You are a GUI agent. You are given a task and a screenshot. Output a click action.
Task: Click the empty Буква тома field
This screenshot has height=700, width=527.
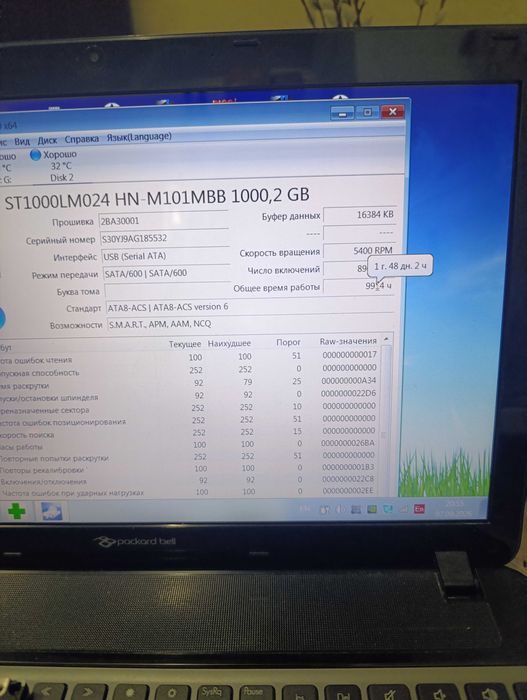coord(167,291)
